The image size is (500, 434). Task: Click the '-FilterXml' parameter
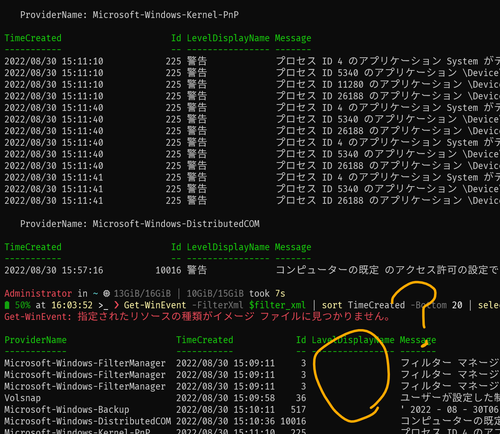[x=217, y=305]
